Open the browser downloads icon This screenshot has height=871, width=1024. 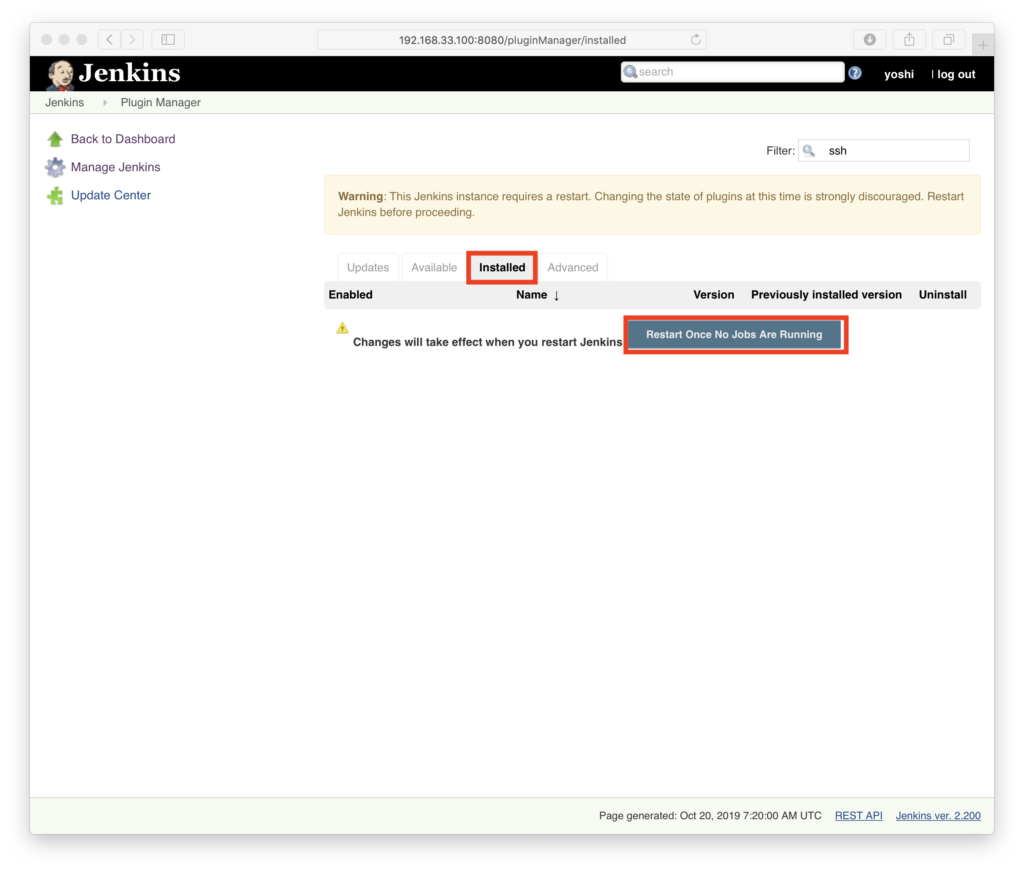pos(869,40)
